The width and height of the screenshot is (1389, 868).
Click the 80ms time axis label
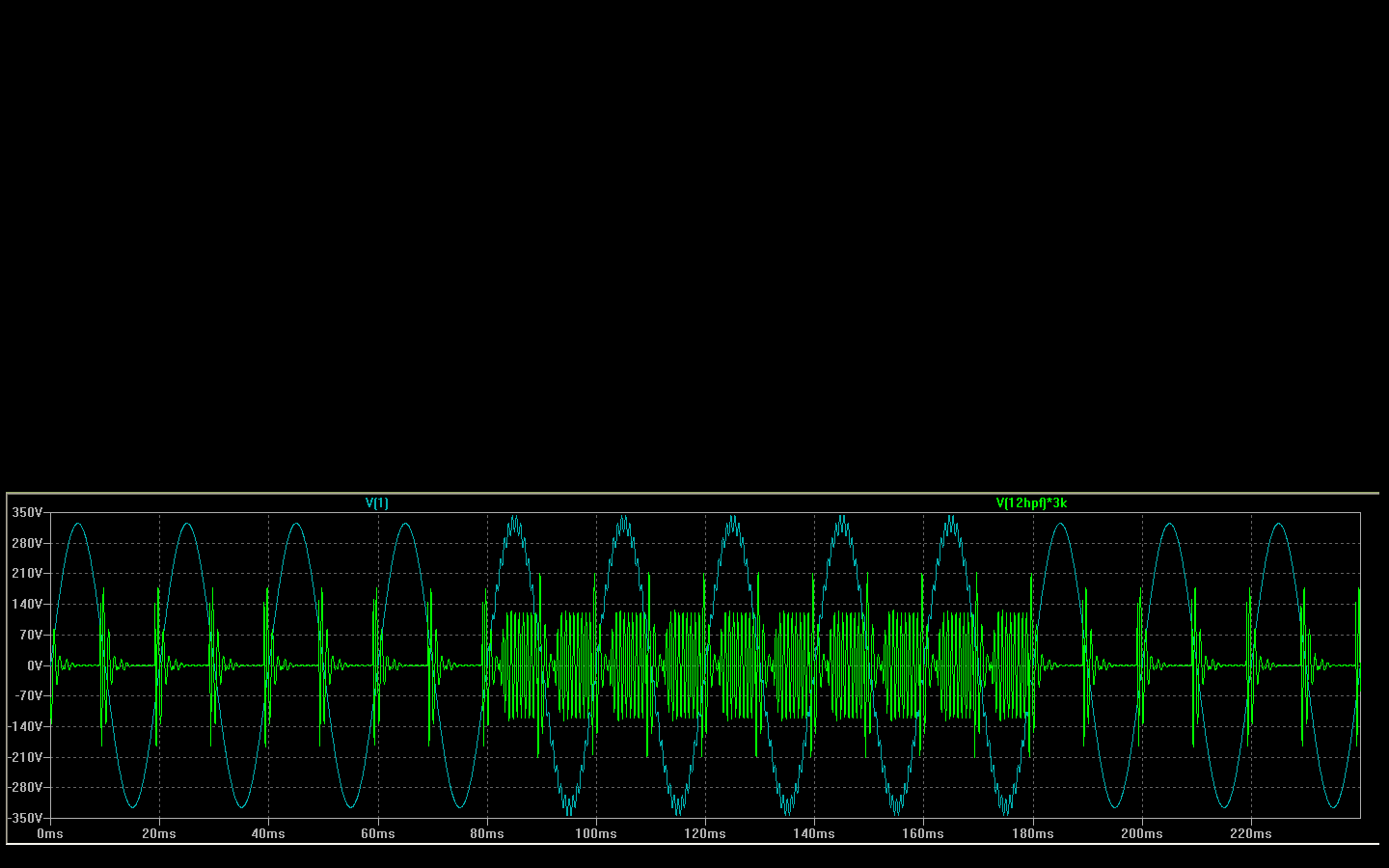pyautogui.click(x=487, y=834)
